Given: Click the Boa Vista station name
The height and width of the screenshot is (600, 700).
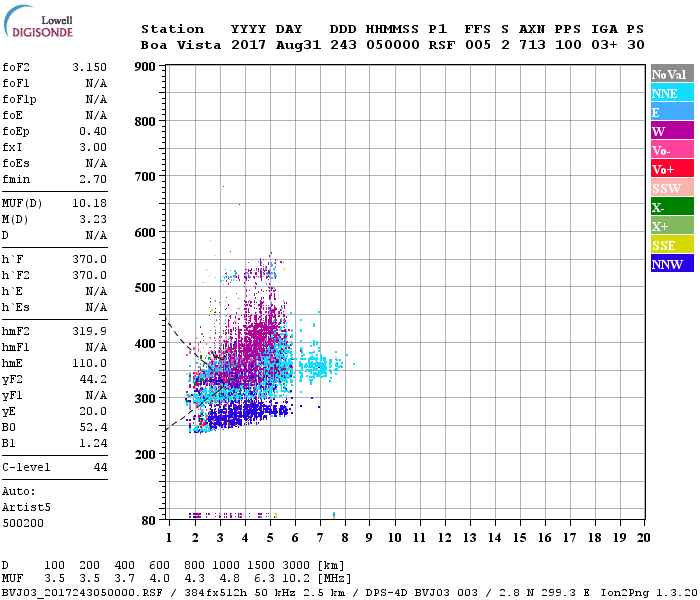Looking at the screenshot, I should [x=181, y=45].
